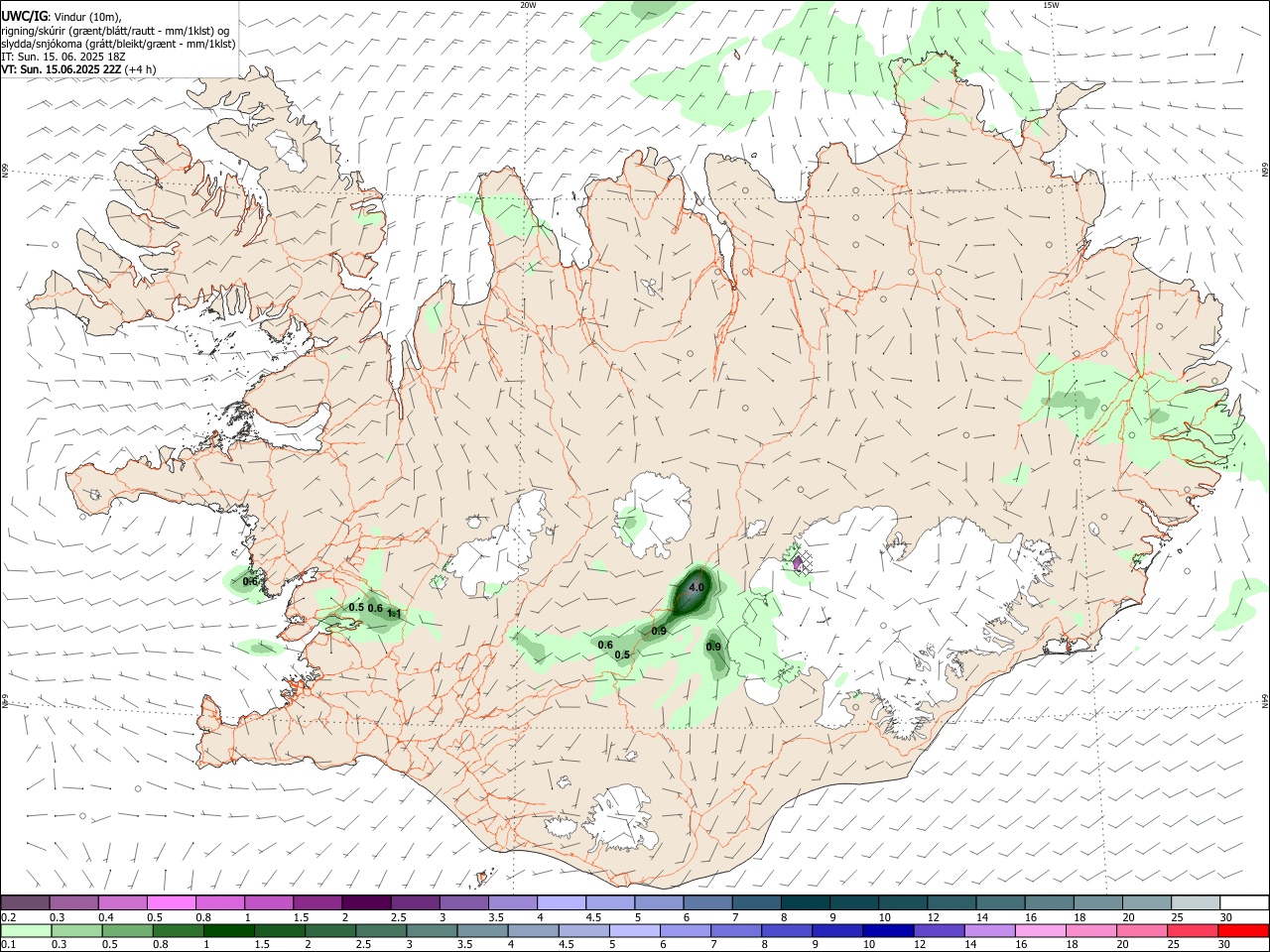
Task: Pick the bright red bottom-row swatch after 30
Action: click(x=1243, y=931)
